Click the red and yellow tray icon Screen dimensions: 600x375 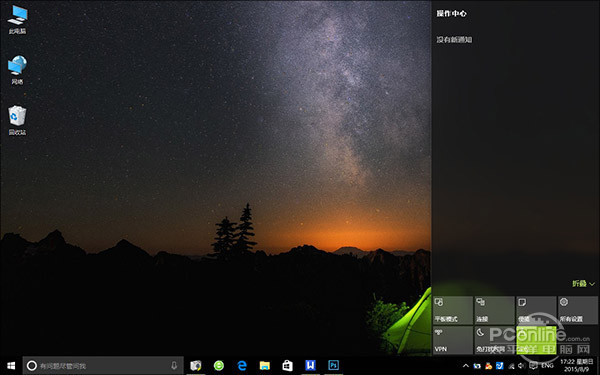pyautogui.click(x=488, y=366)
